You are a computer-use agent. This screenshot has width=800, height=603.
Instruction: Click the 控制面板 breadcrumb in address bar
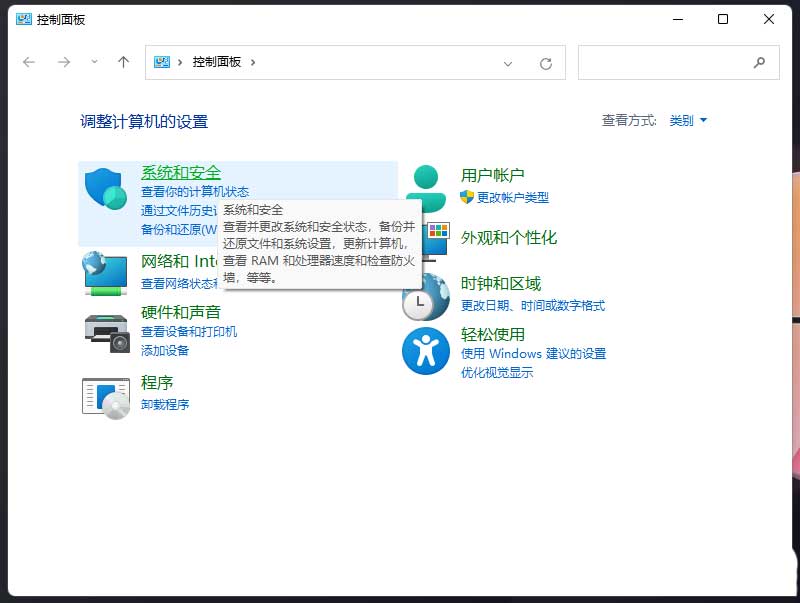tap(217, 62)
